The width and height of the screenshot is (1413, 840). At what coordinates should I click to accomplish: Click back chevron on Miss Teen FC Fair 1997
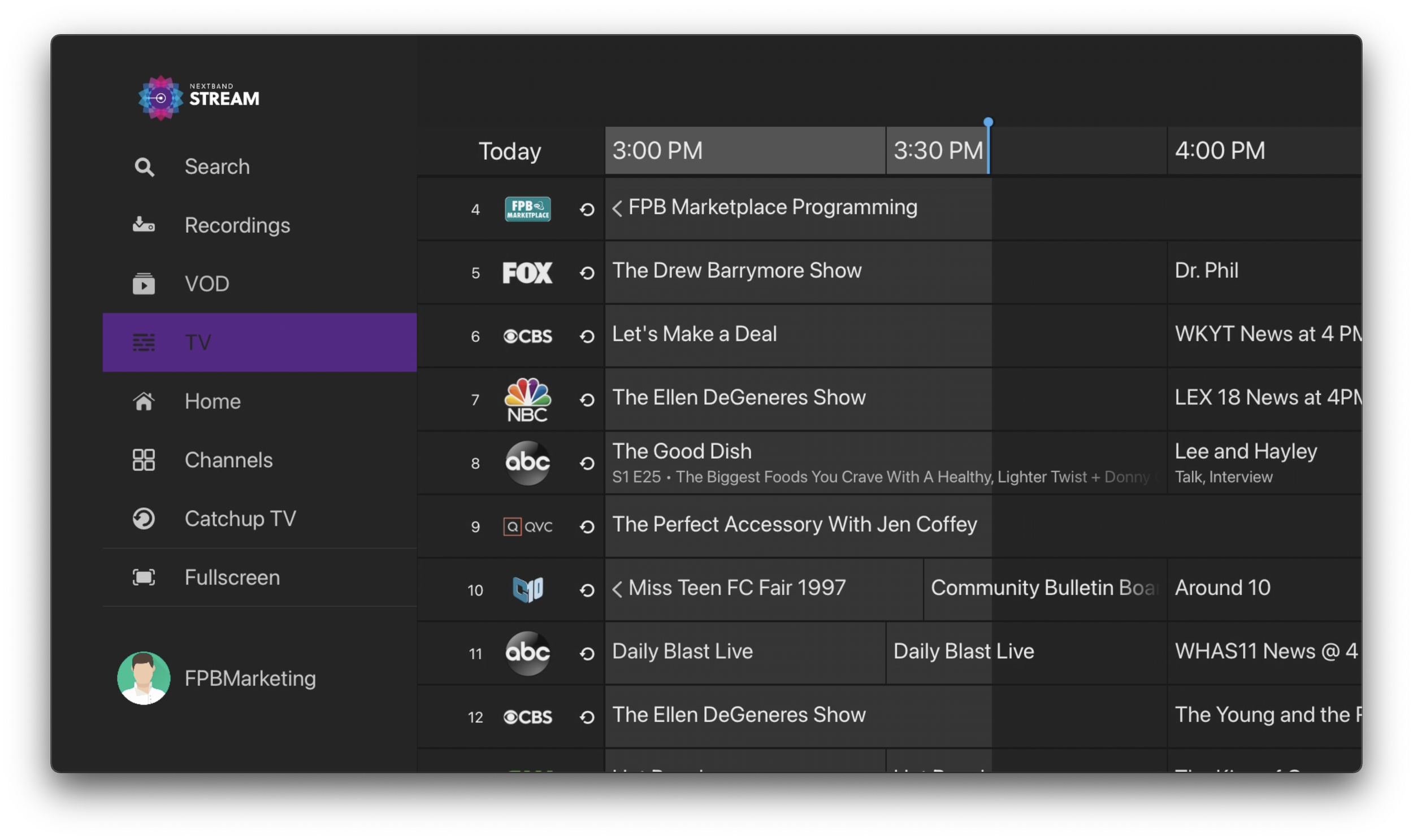point(617,589)
